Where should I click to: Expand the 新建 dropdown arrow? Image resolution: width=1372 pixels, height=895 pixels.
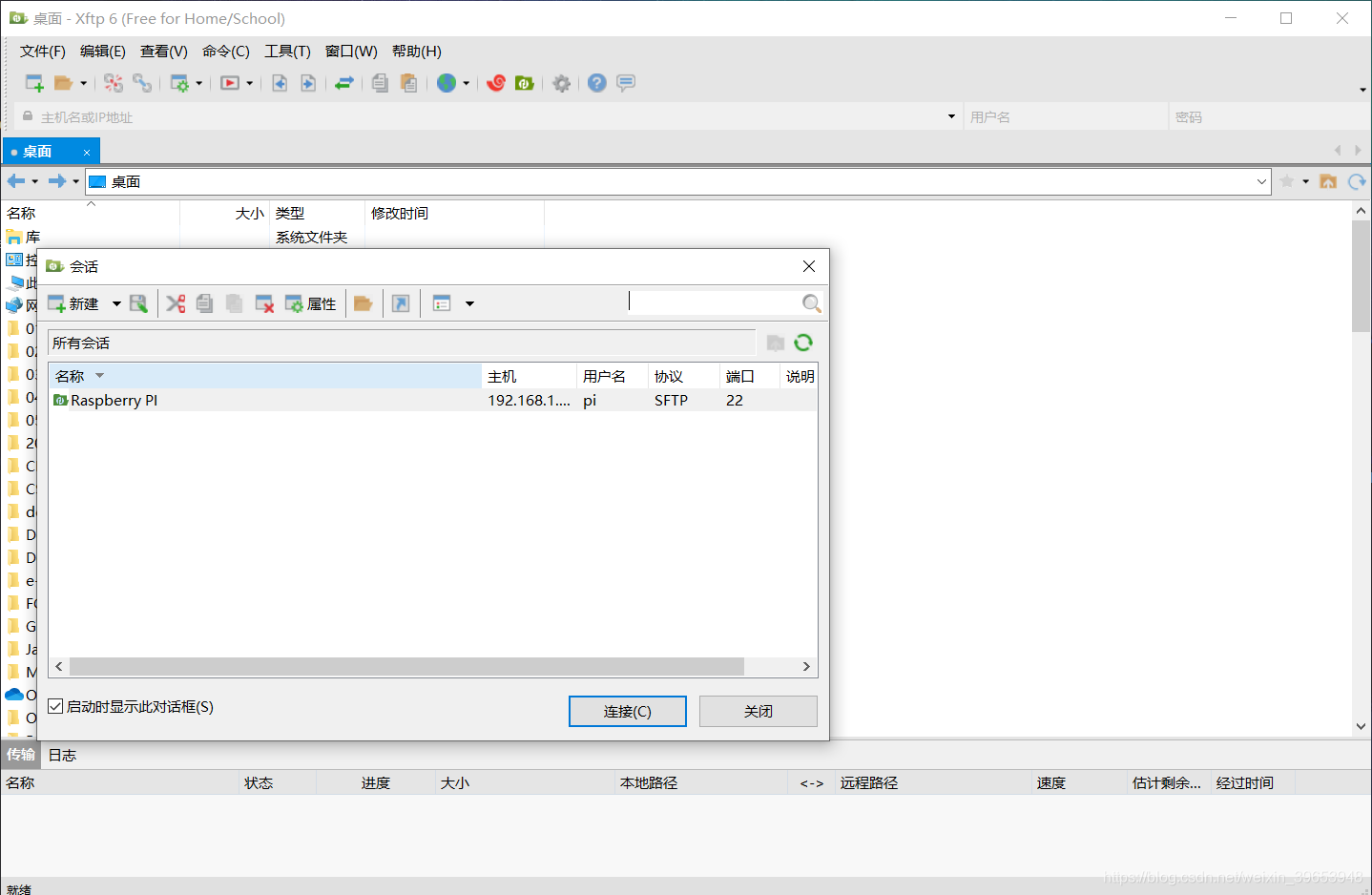pos(116,303)
